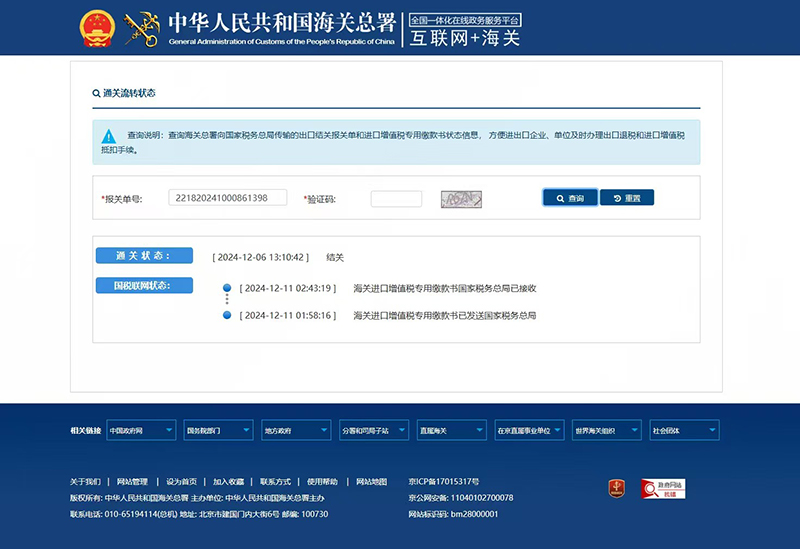Click the red government agency badge in footer

pyautogui.click(x=617, y=488)
